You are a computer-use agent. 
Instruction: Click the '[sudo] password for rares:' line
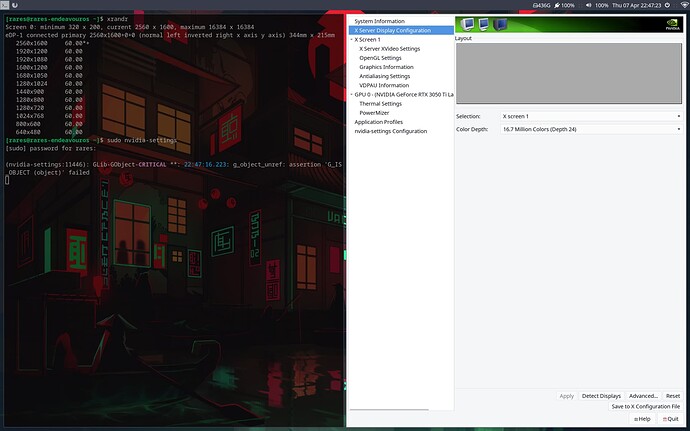tap(51, 148)
